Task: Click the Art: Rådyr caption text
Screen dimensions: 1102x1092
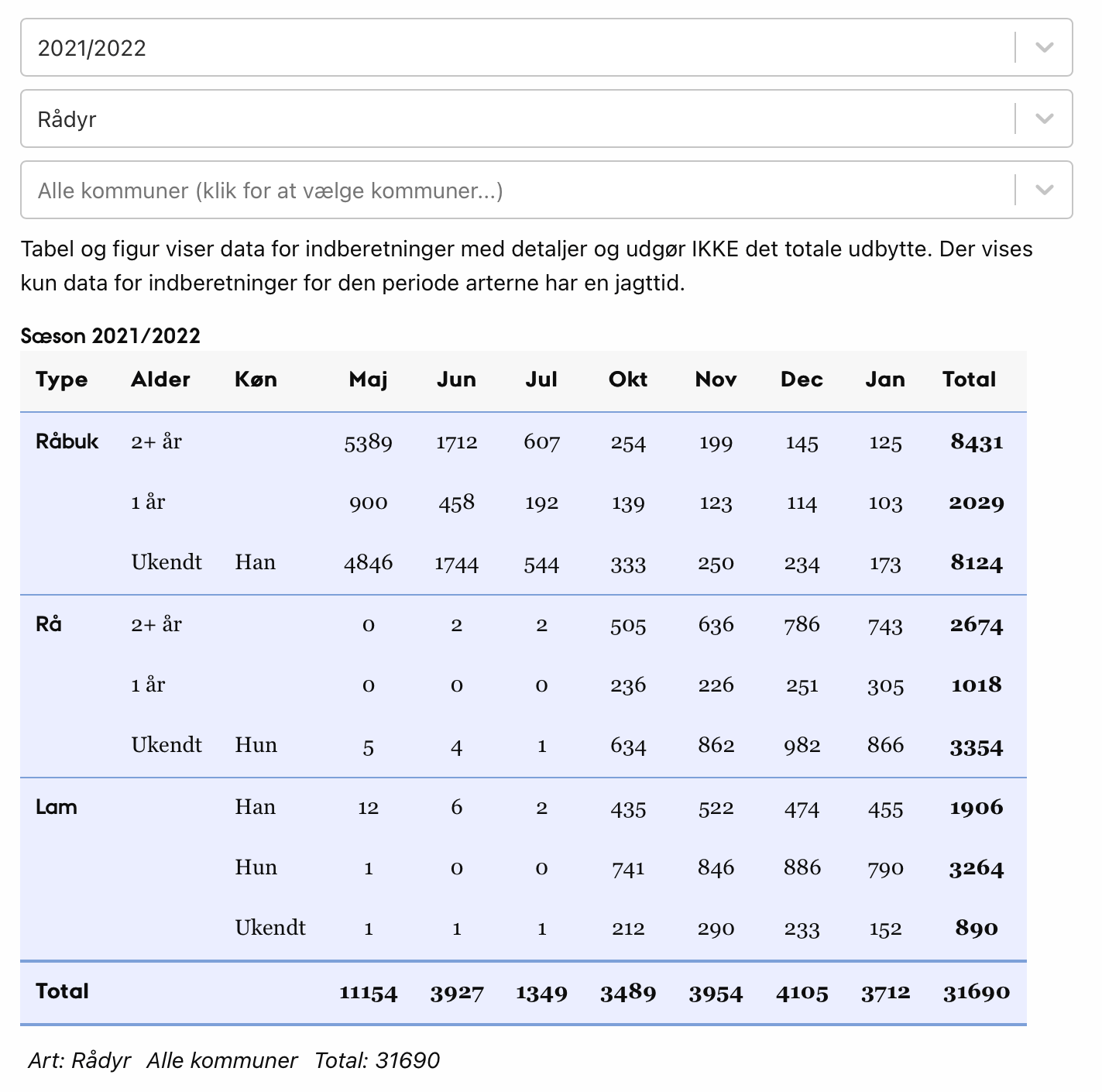Action: (x=80, y=1060)
